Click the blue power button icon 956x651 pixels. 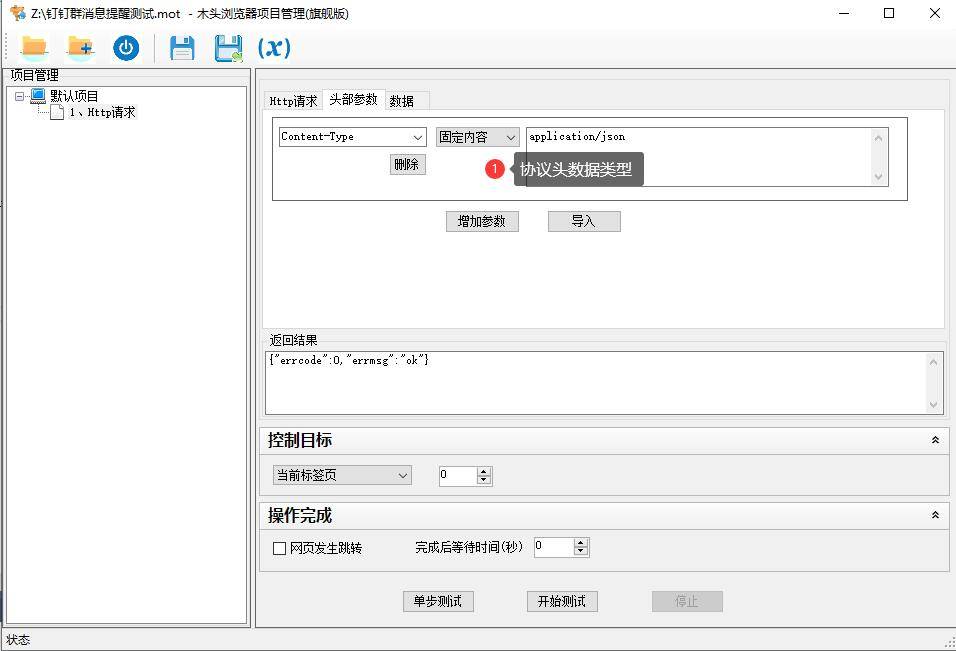pyautogui.click(x=126, y=48)
